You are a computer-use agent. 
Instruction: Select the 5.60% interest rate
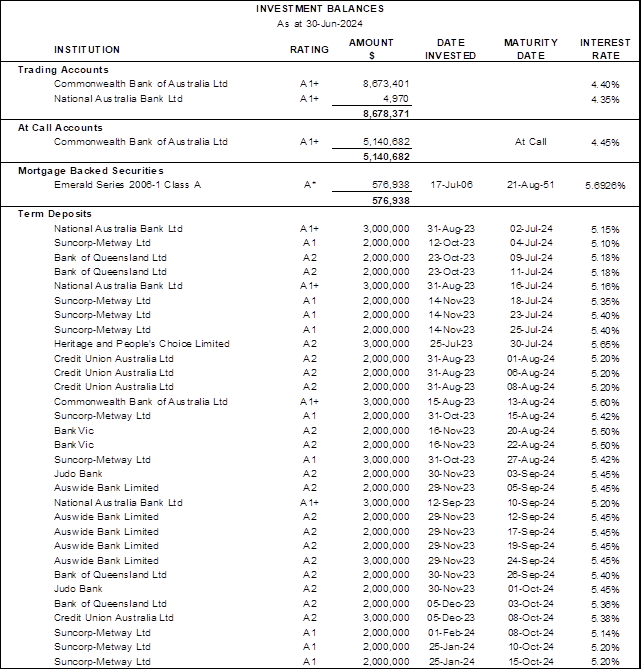(605, 403)
